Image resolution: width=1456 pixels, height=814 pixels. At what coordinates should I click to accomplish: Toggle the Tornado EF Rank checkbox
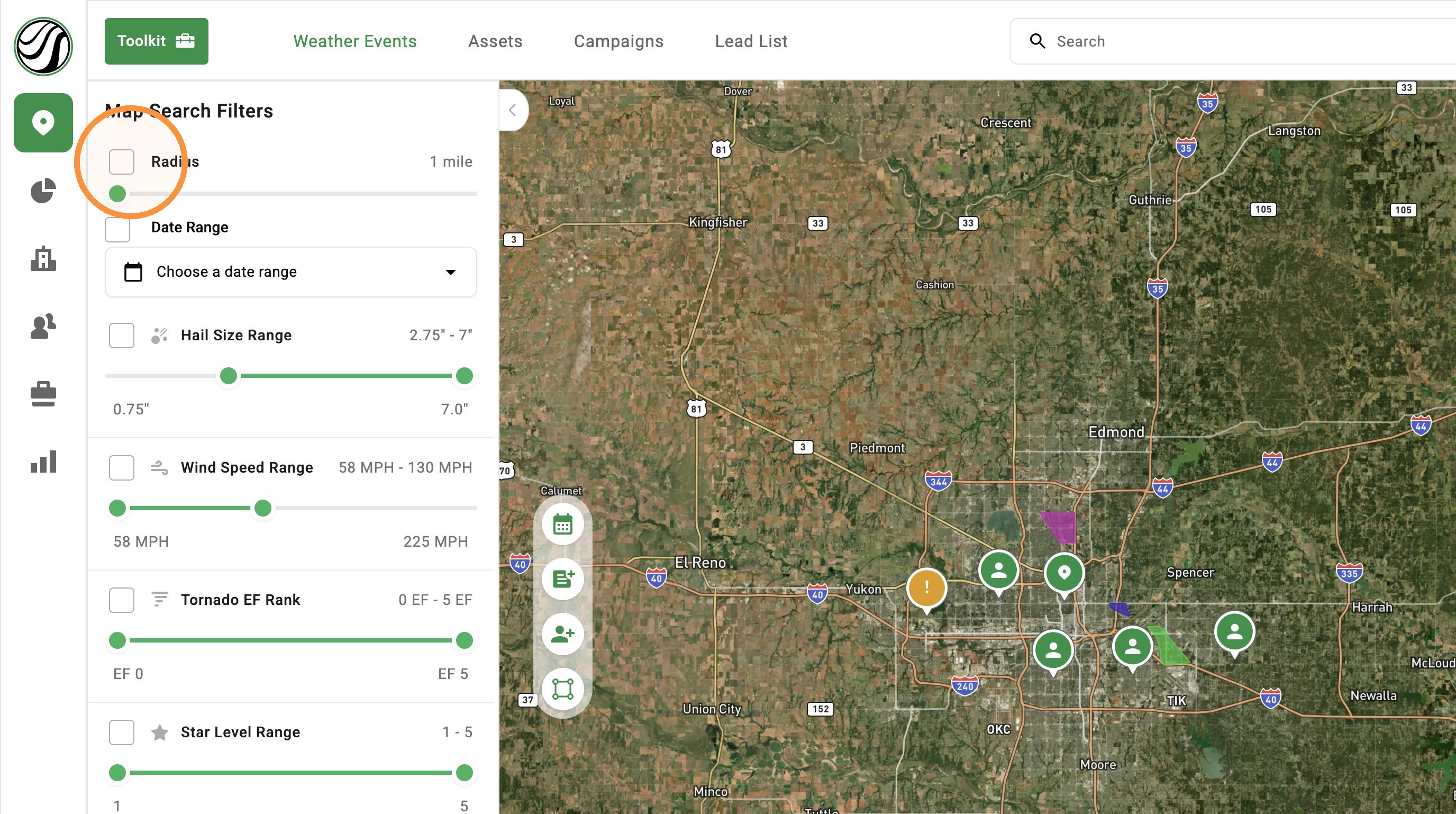(x=122, y=600)
